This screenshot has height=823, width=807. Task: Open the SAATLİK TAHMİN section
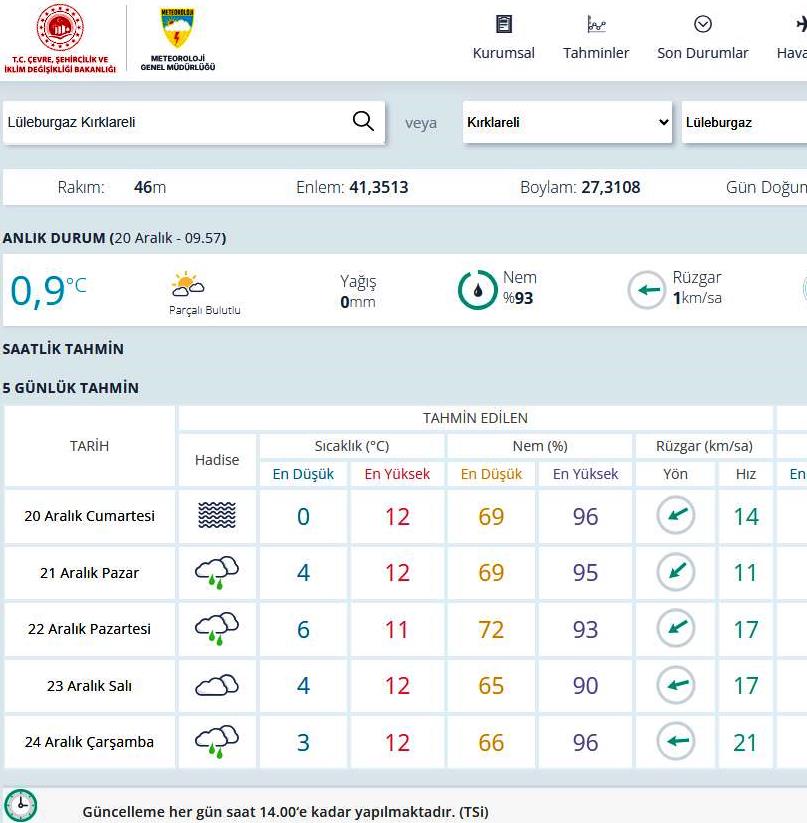coord(63,349)
